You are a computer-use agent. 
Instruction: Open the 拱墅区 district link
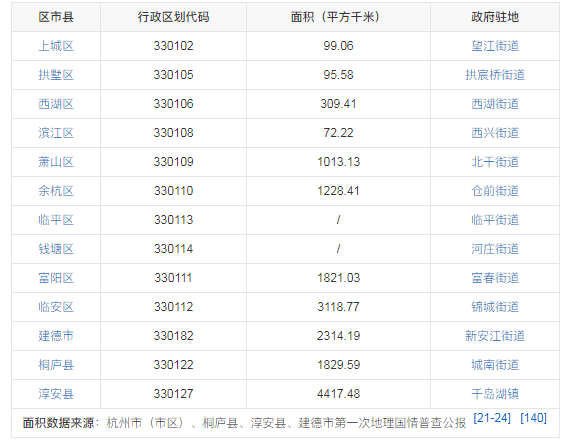(56, 75)
